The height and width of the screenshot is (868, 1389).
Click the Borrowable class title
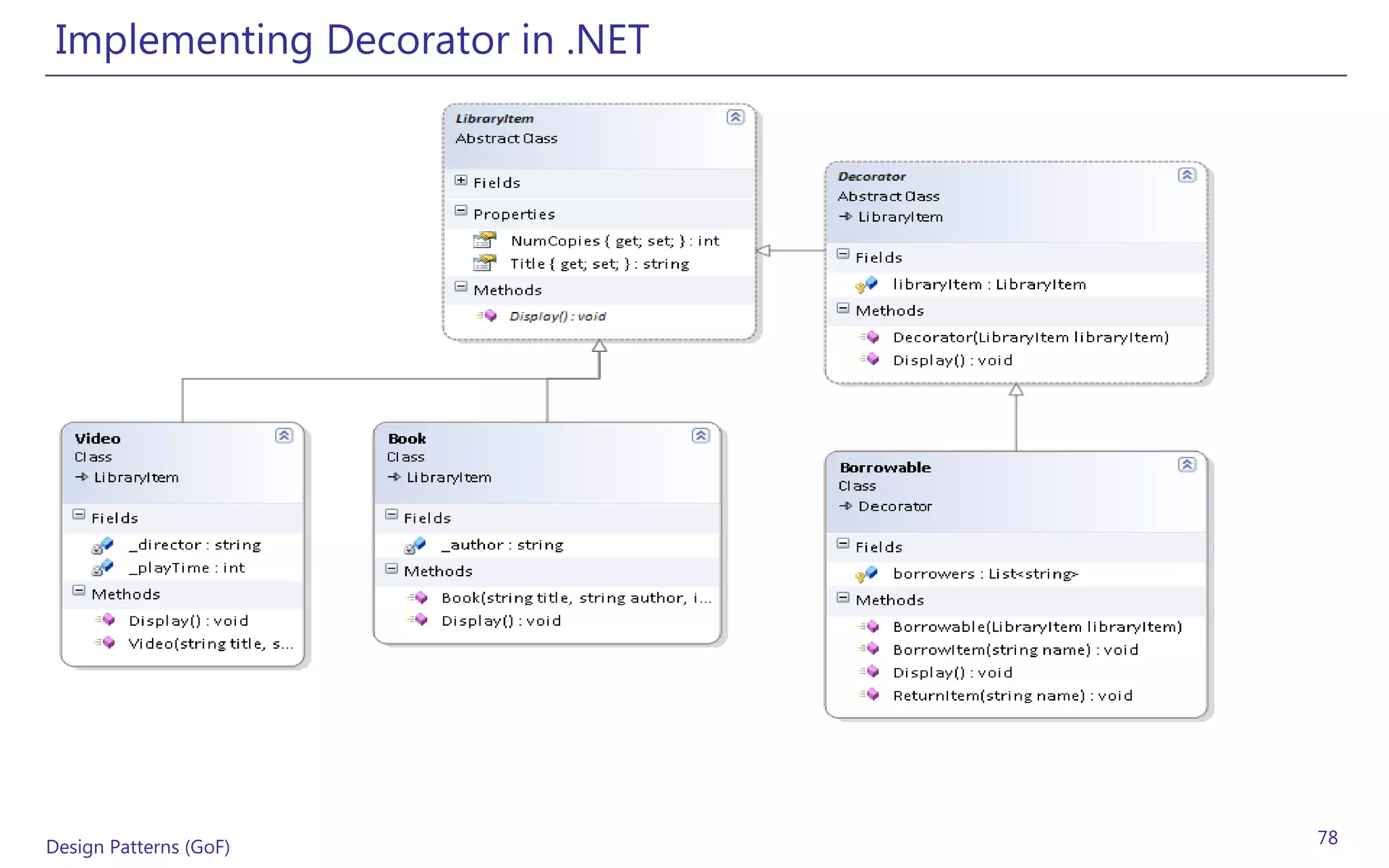point(884,468)
